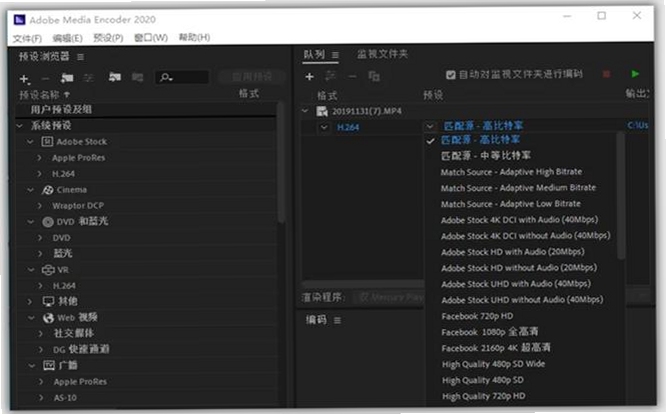The height and width of the screenshot is (414, 666).
Task: Expand the DG 快速通道 item
Action: coord(41,349)
